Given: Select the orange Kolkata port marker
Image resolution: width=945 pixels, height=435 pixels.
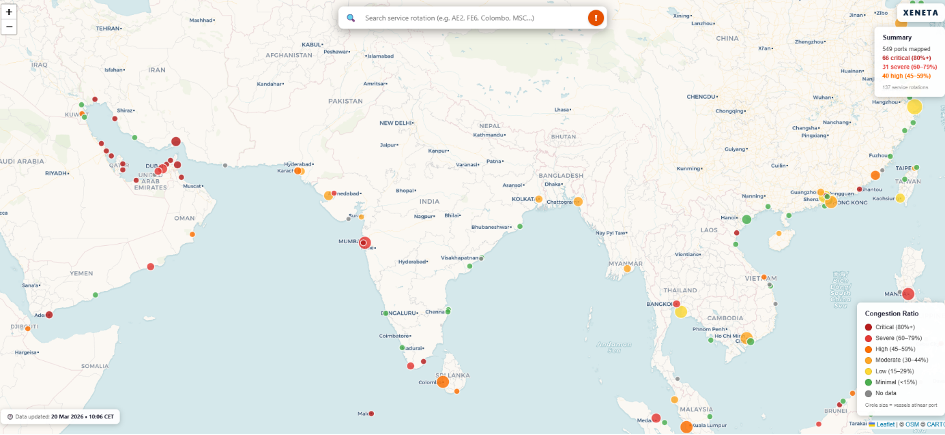Looking at the screenshot, I should 539,199.
